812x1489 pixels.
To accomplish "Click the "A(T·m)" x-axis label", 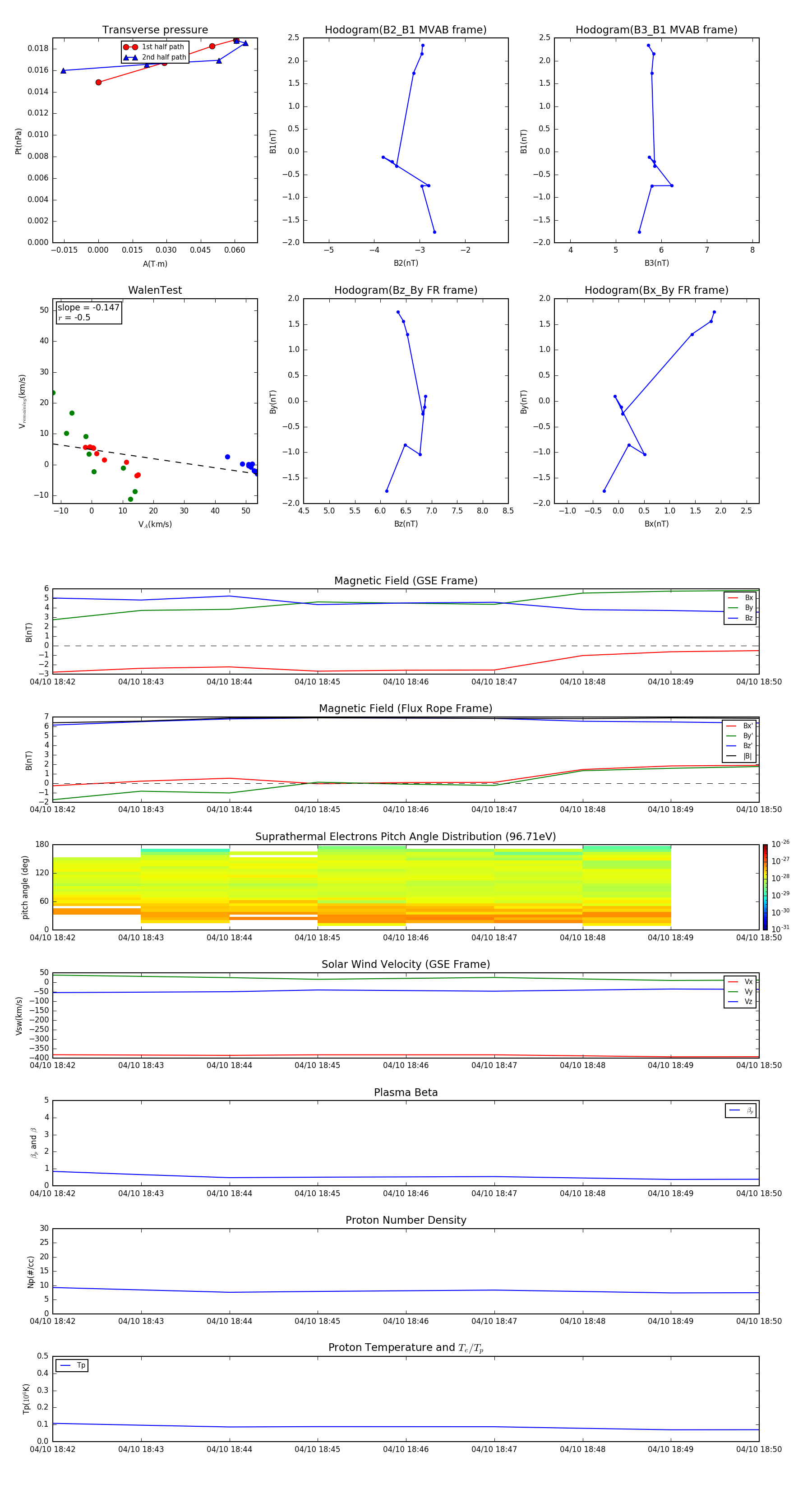I will click(155, 264).
